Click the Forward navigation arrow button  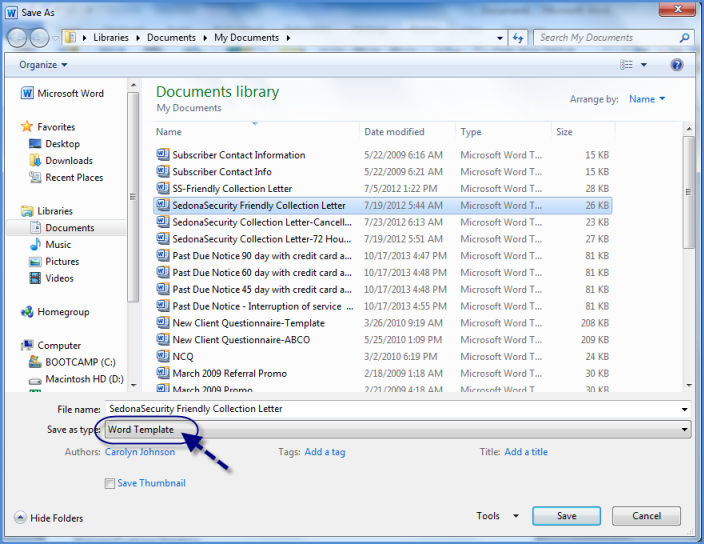pos(40,38)
